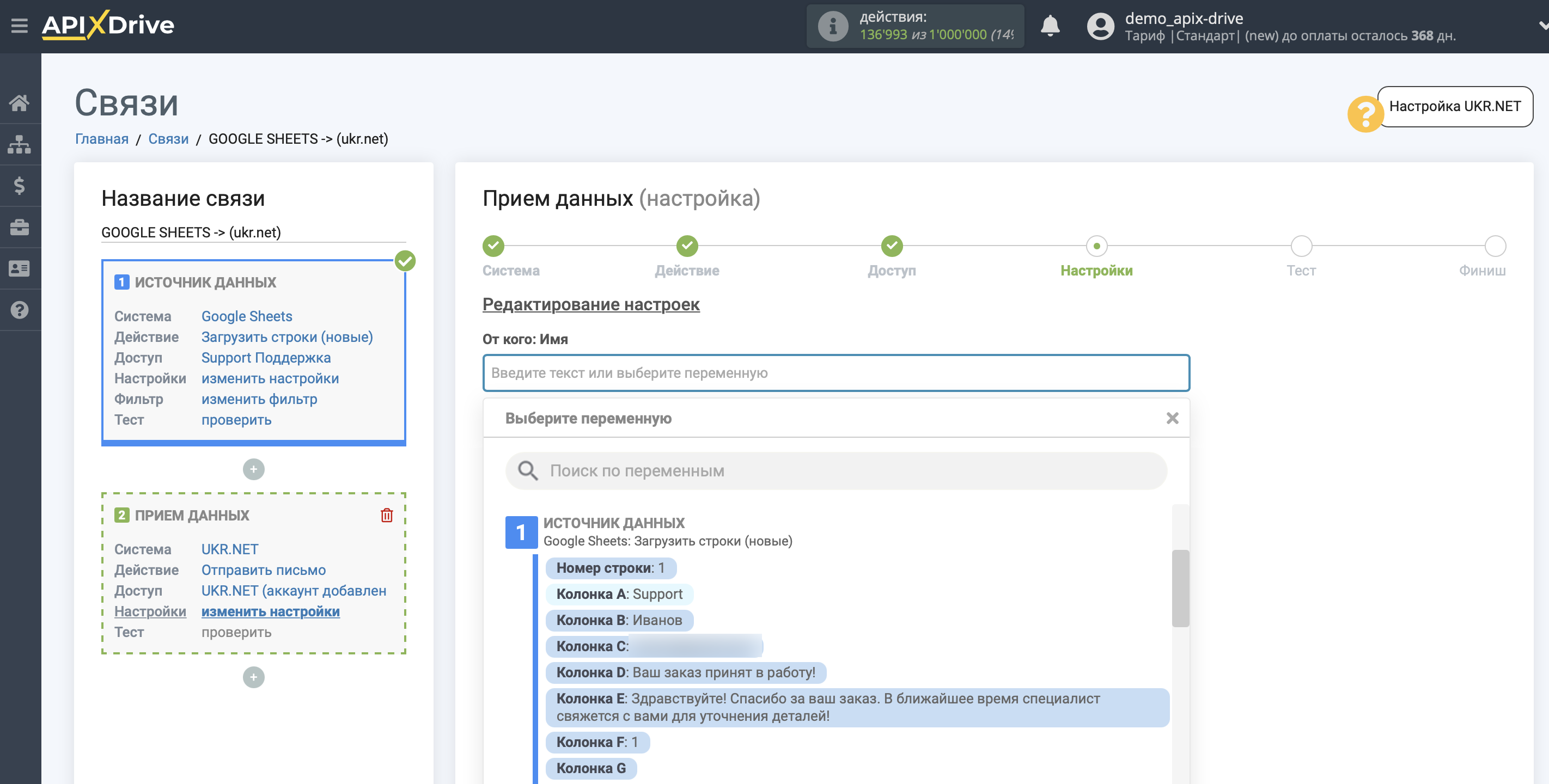The height and width of the screenshot is (784, 1549).
Task: Open the help question sidebar icon
Action: tap(19, 310)
